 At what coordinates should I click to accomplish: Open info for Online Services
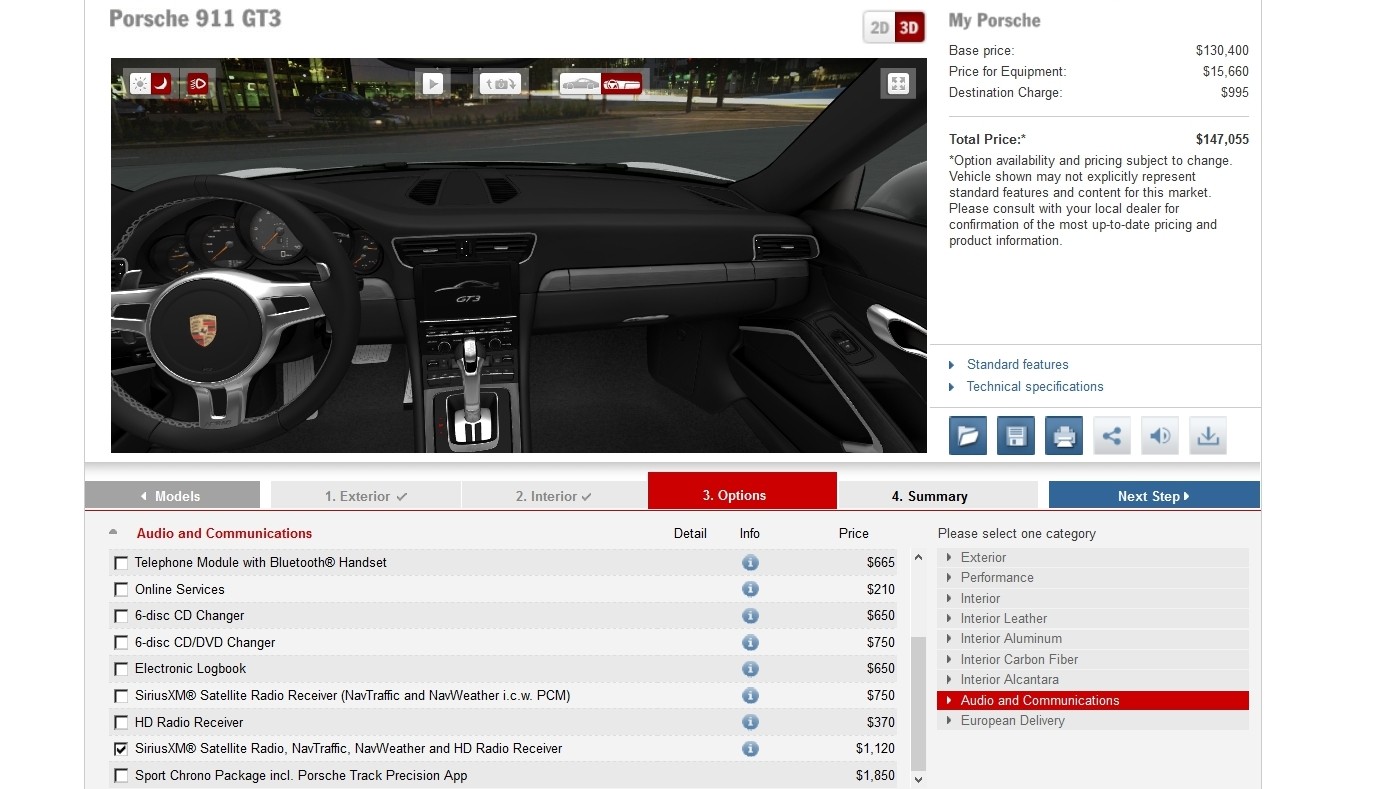pyautogui.click(x=750, y=589)
